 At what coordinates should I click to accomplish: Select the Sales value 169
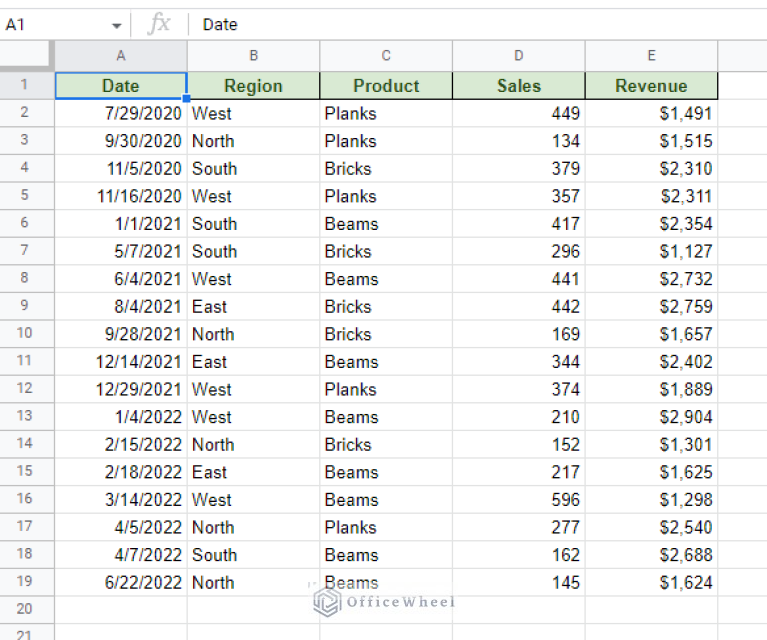tap(519, 334)
